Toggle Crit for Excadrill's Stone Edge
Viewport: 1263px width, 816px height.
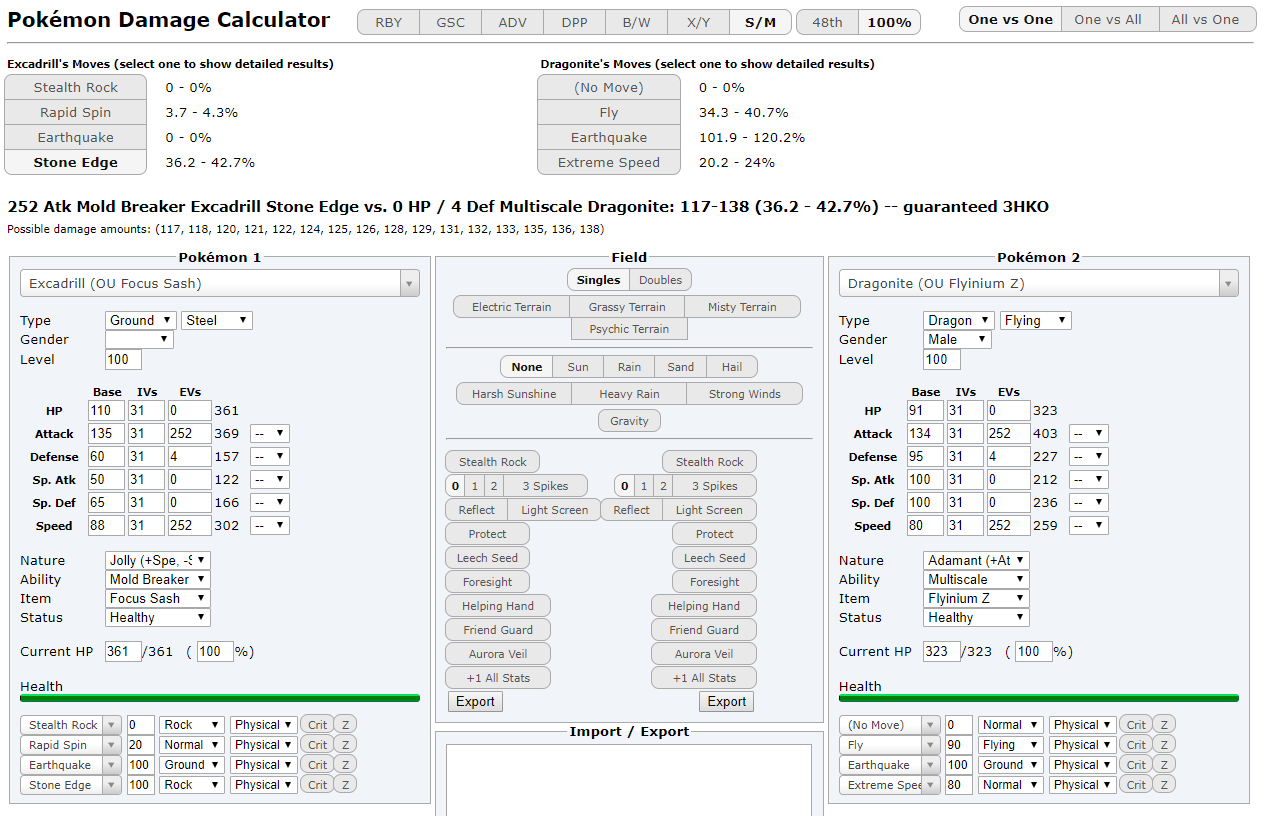coord(317,785)
